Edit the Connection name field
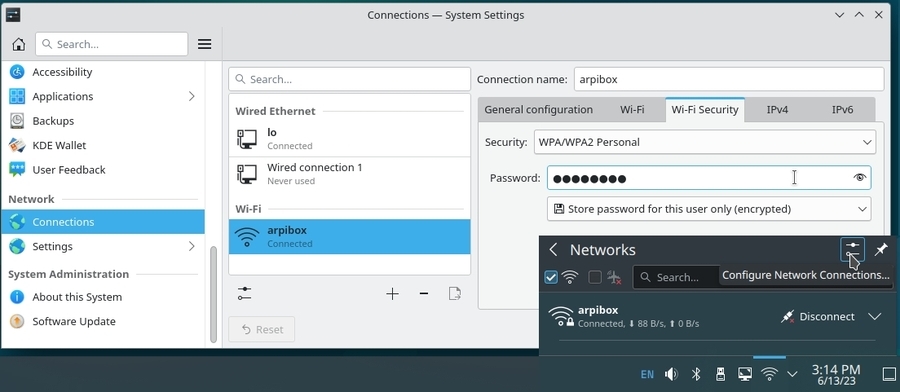This screenshot has width=900, height=392. tap(729, 79)
